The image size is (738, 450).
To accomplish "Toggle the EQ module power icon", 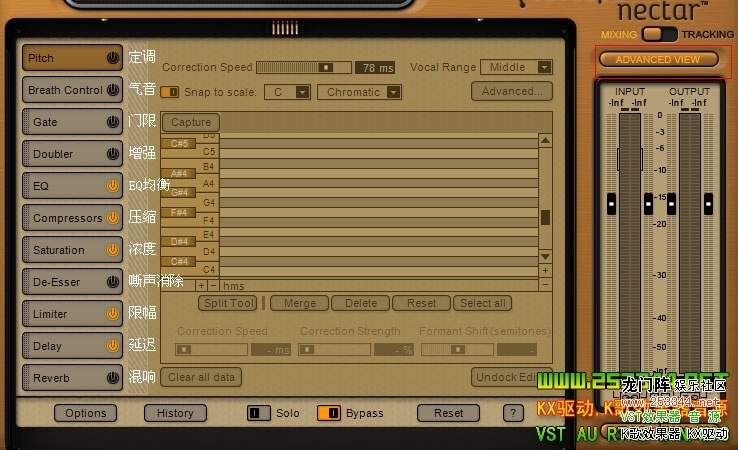I will 112,186.
